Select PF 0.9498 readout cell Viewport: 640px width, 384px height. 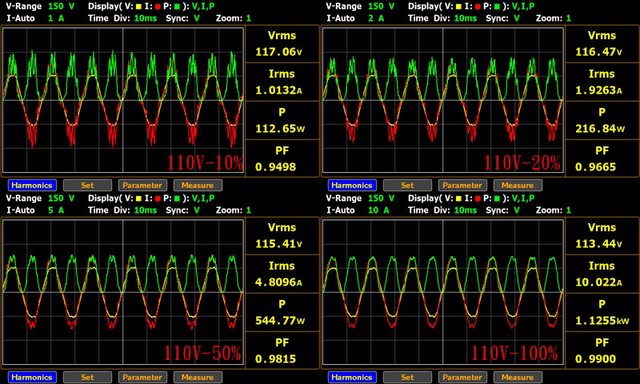pyautogui.click(x=282, y=159)
